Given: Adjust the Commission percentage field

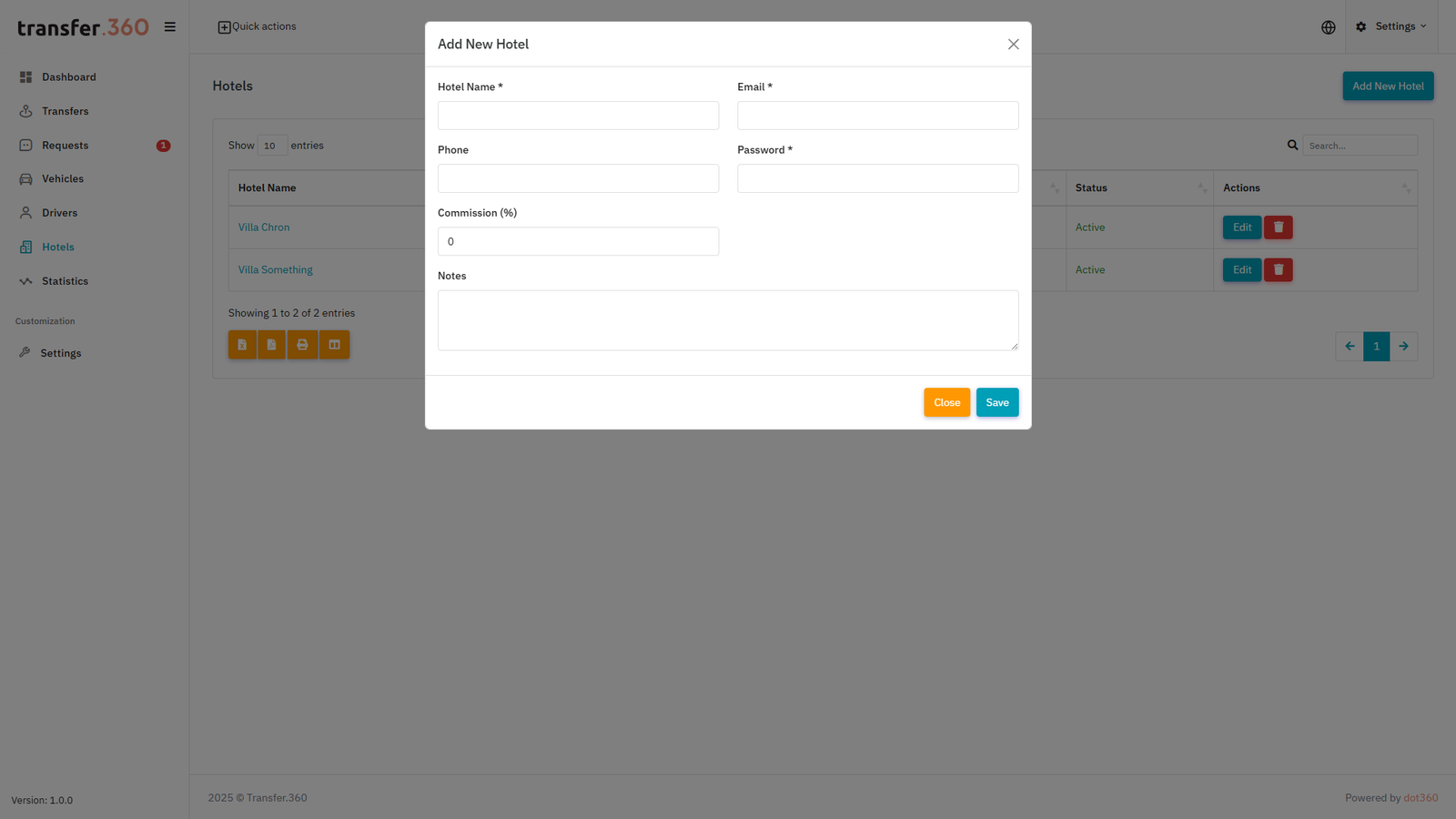Looking at the screenshot, I should 578,241.
